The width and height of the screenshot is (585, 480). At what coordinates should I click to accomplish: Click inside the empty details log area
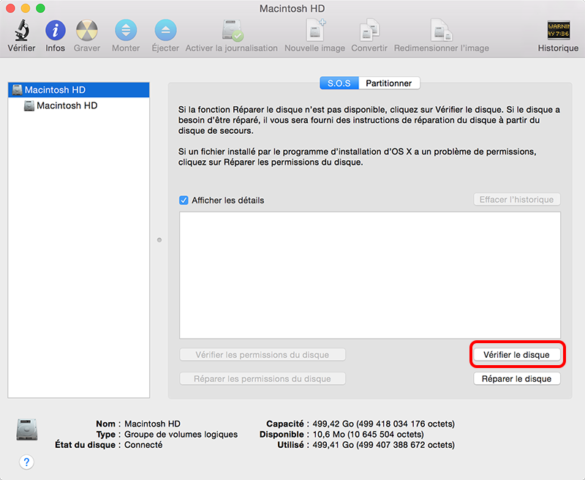(x=370, y=275)
